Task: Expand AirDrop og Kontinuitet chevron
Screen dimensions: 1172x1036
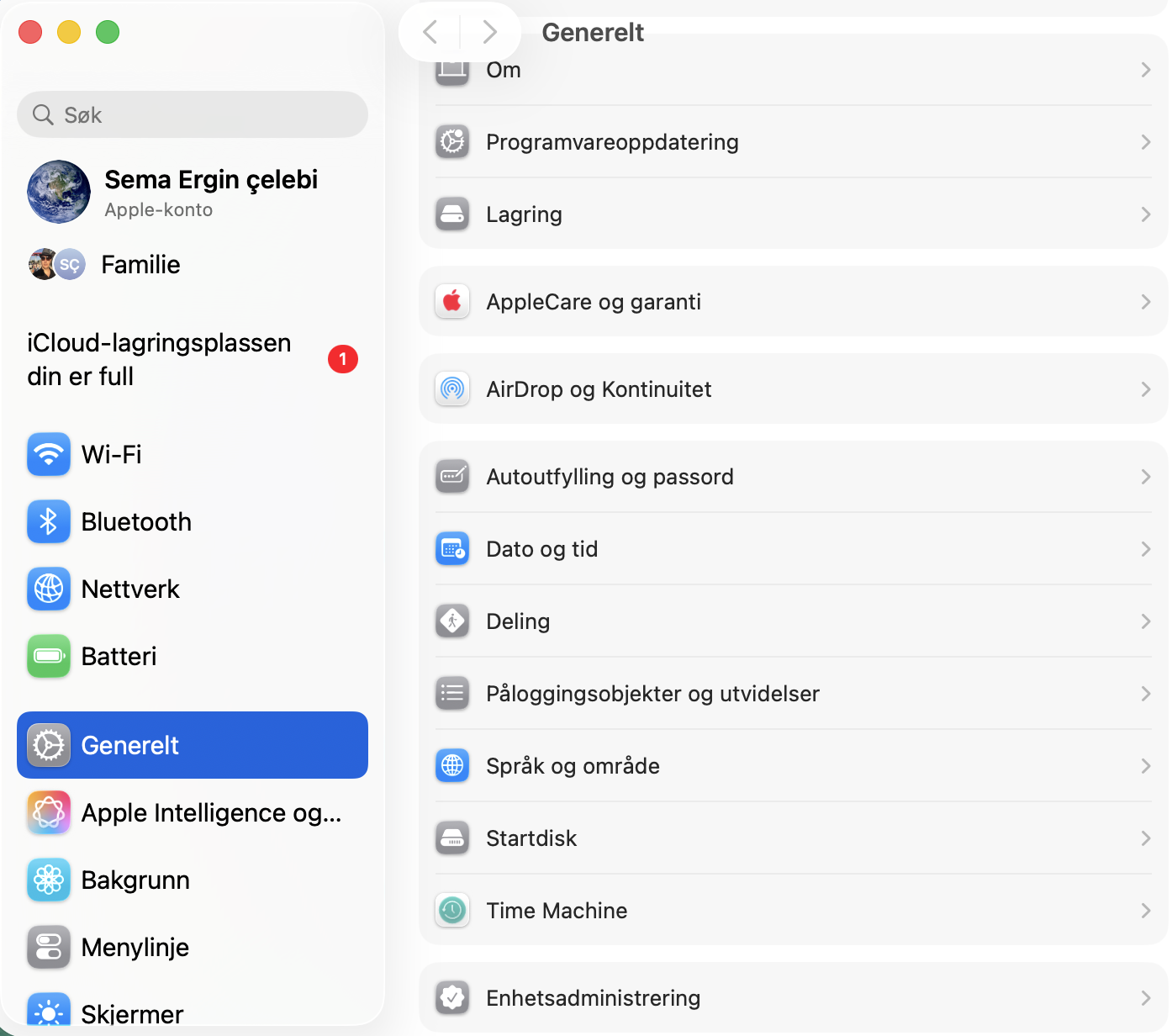Action: (1145, 389)
